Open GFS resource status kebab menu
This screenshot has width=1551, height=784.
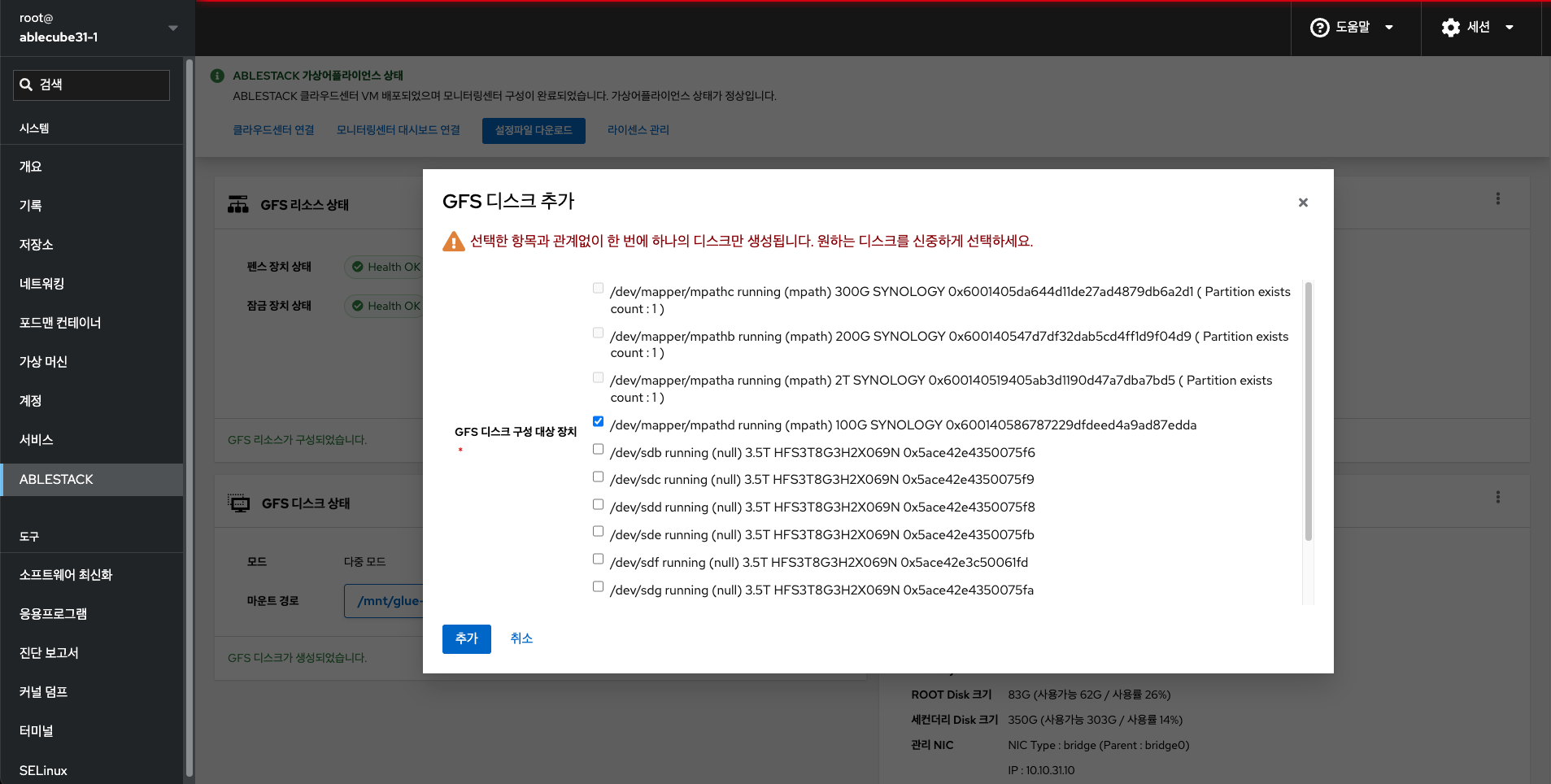pyautogui.click(x=1497, y=198)
